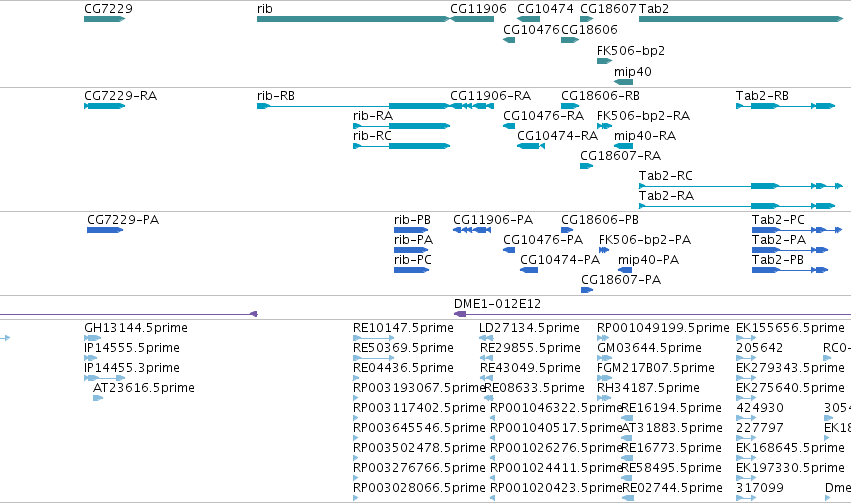
Task: Select the RH34187.5prime EST label
Action: point(648,388)
